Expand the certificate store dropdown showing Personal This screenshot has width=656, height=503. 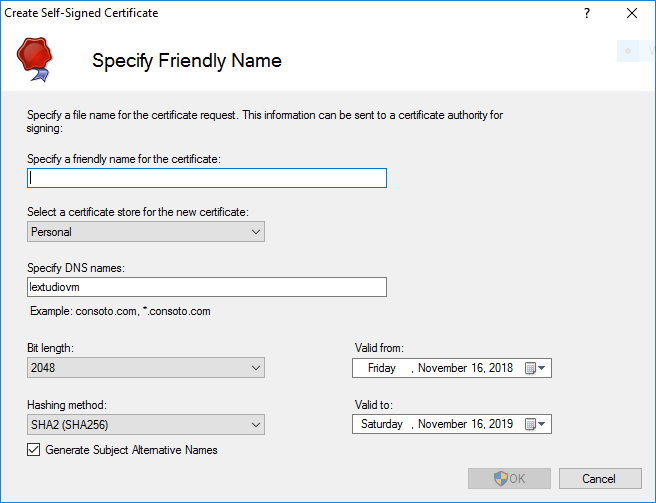click(x=146, y=232)
